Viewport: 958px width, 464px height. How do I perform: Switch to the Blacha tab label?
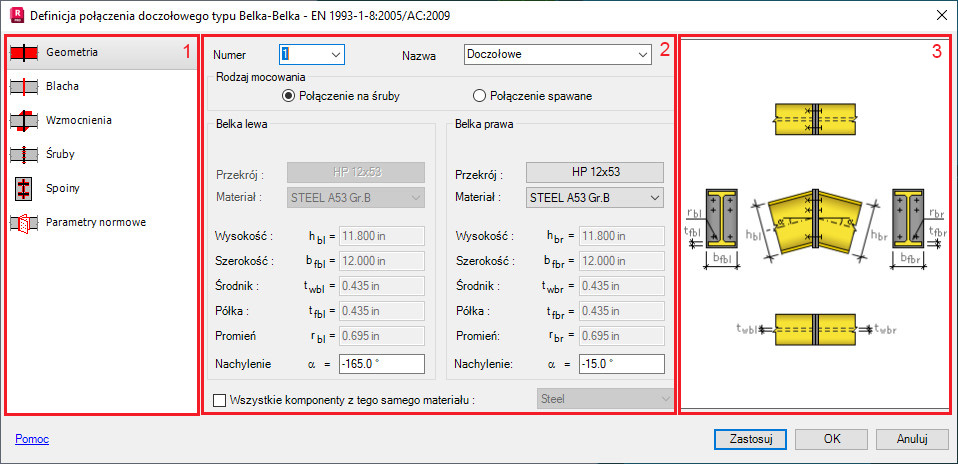(62, 87)
